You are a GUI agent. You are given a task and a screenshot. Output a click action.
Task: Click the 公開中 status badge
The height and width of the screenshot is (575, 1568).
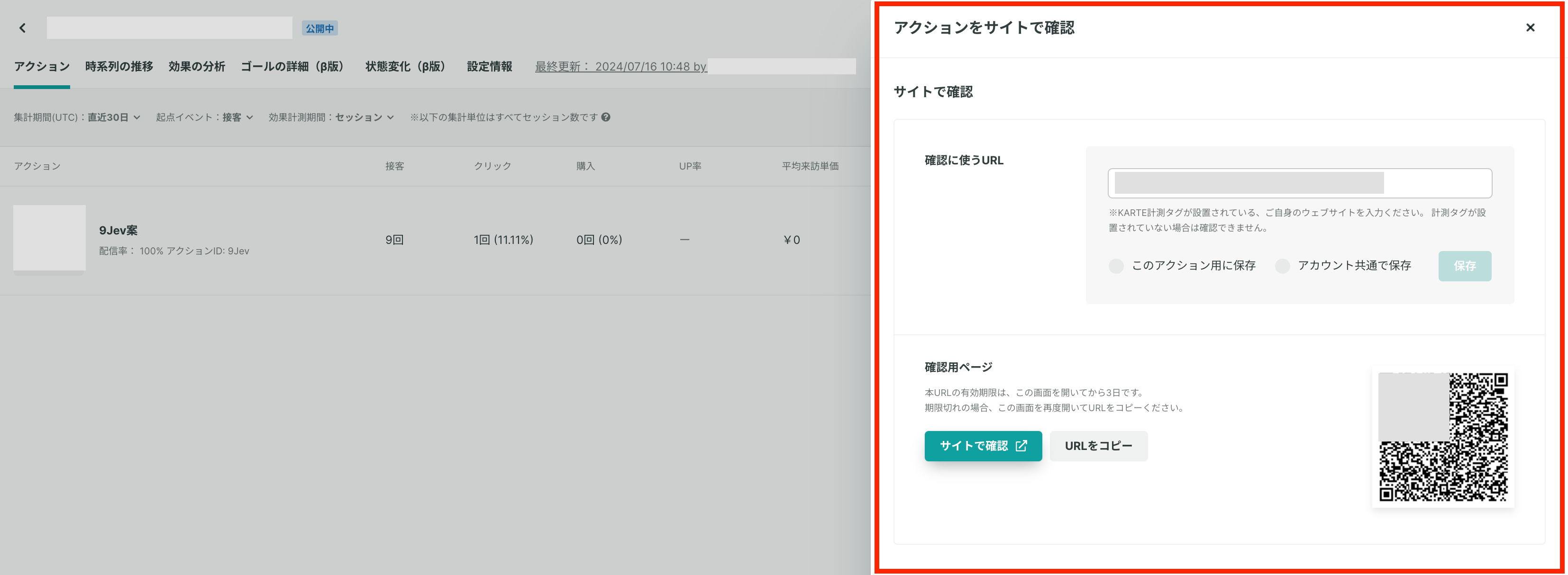[319, 28]
